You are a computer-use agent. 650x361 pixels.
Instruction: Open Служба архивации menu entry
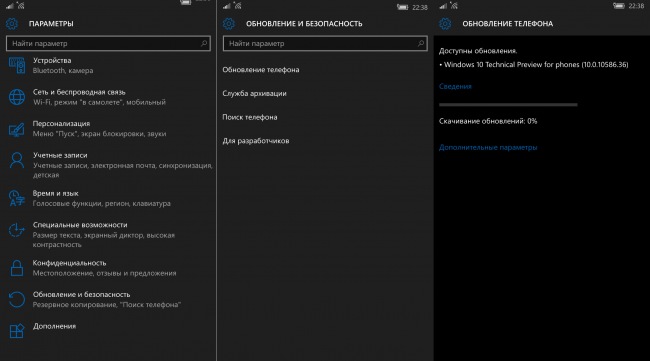(254, 93)
